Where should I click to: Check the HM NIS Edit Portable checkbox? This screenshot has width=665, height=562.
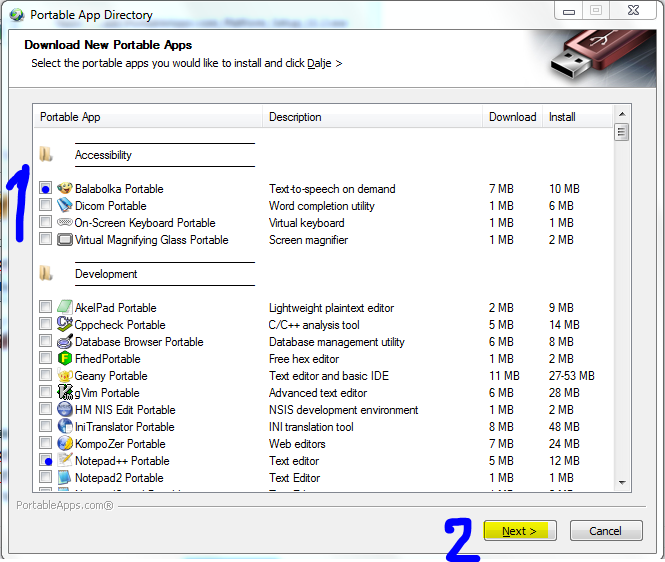[x=45, y=409]
